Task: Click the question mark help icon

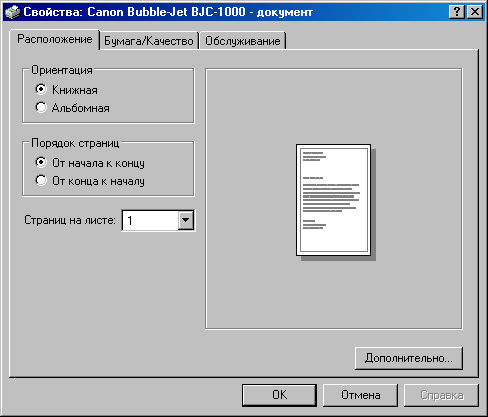Action: point(457,12)
